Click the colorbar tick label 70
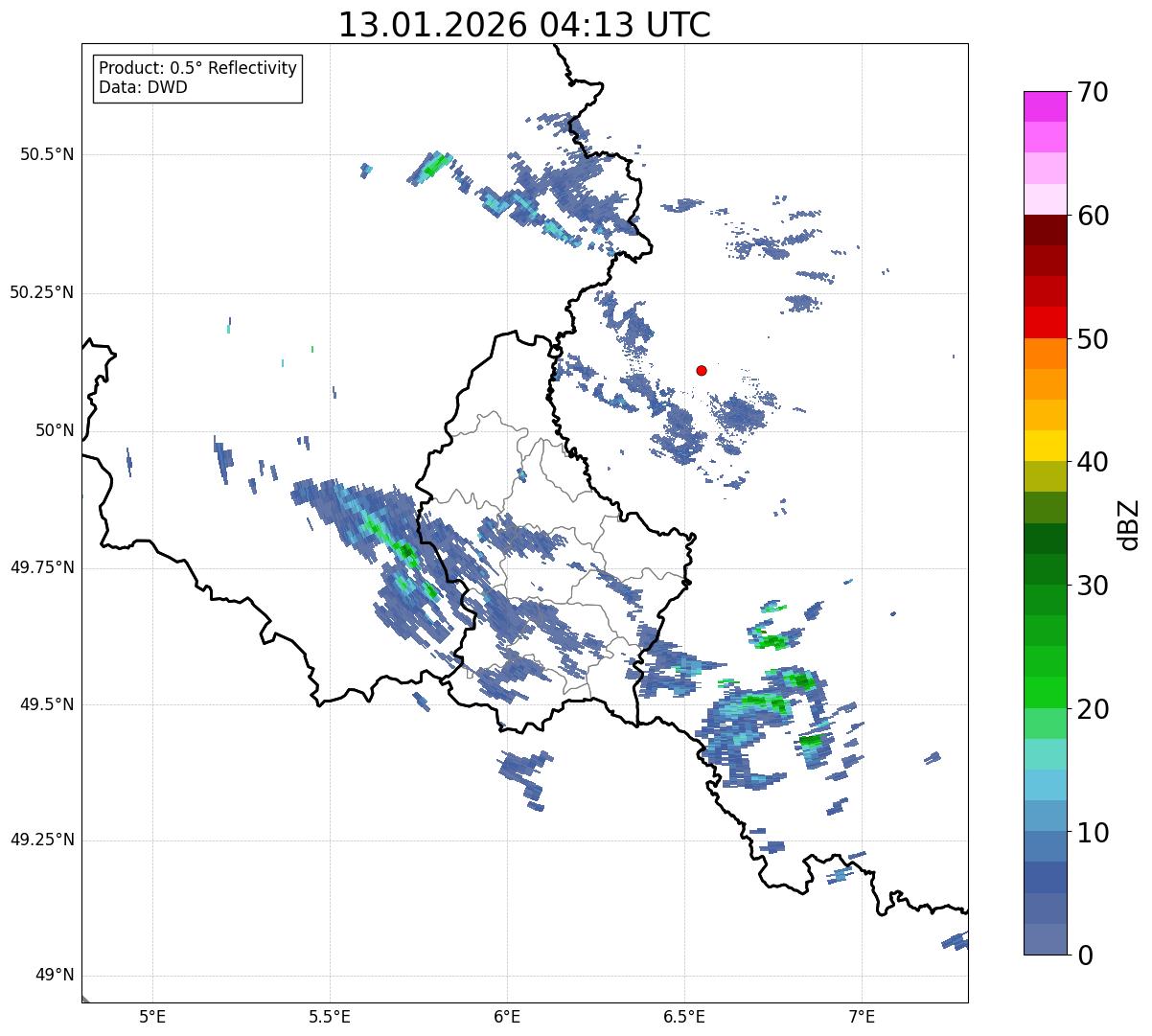 coord(1093,92)
